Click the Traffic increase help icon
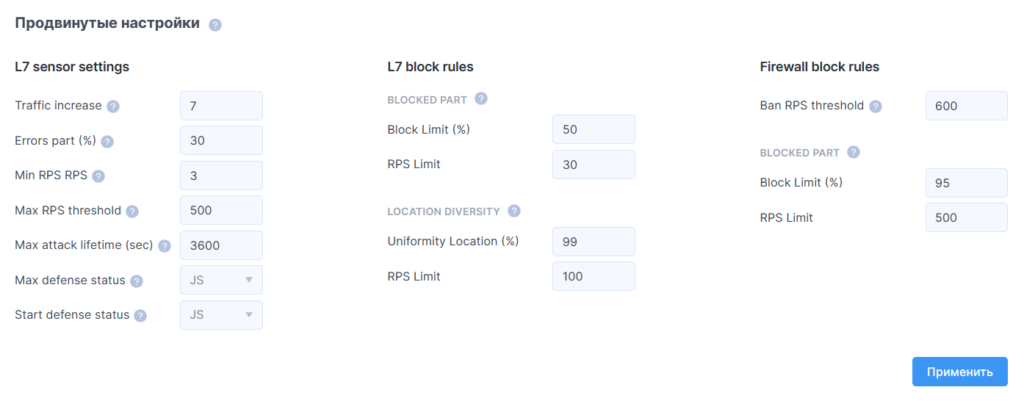This screenshot has height=401, width=1024. point(113,106)
